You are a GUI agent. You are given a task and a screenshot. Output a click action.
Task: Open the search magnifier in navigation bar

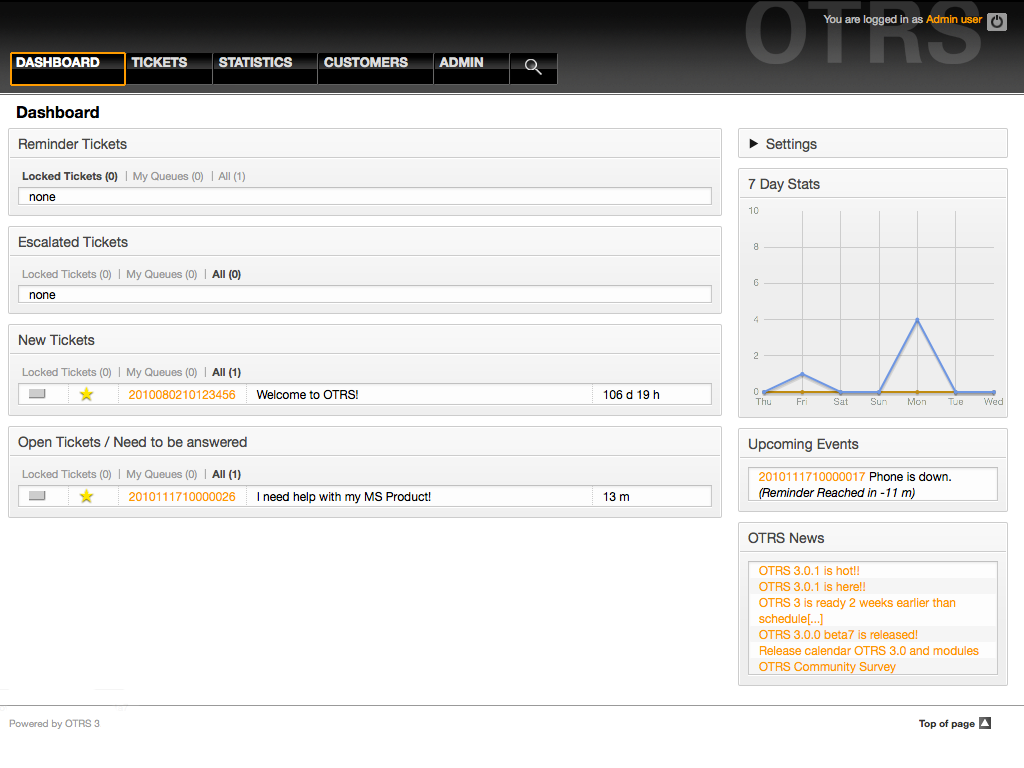tap(533, 67)
